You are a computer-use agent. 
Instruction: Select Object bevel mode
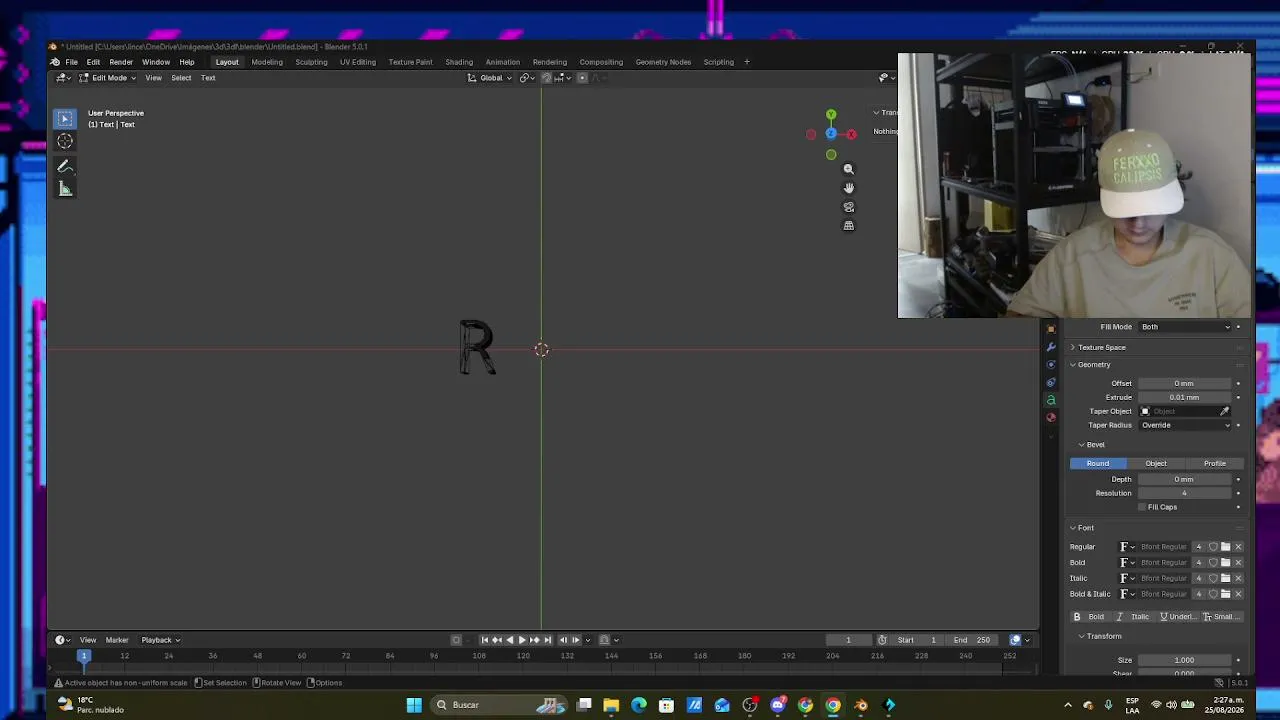1156,463
